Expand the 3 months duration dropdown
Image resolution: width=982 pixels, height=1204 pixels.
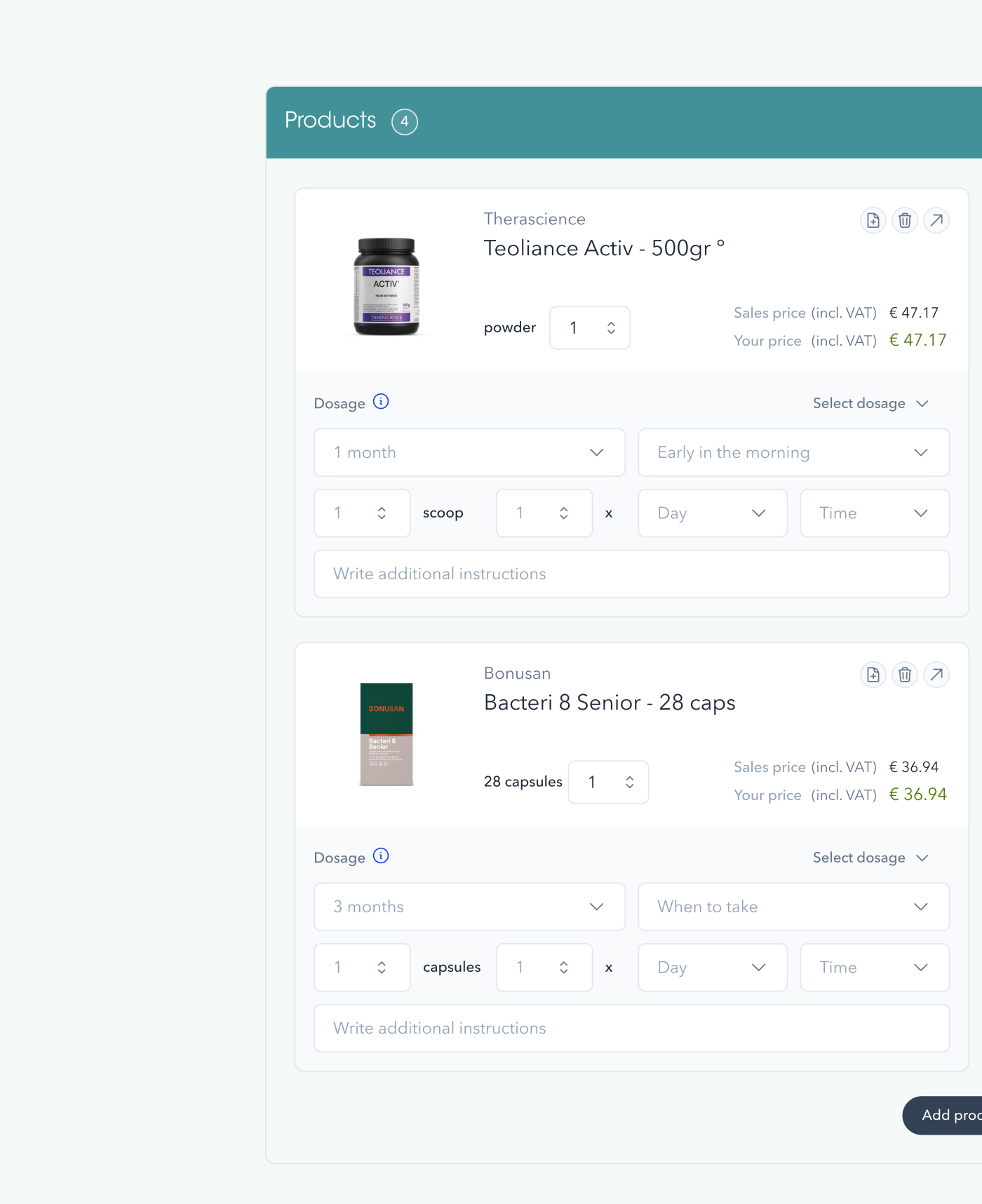pos(469,907)
